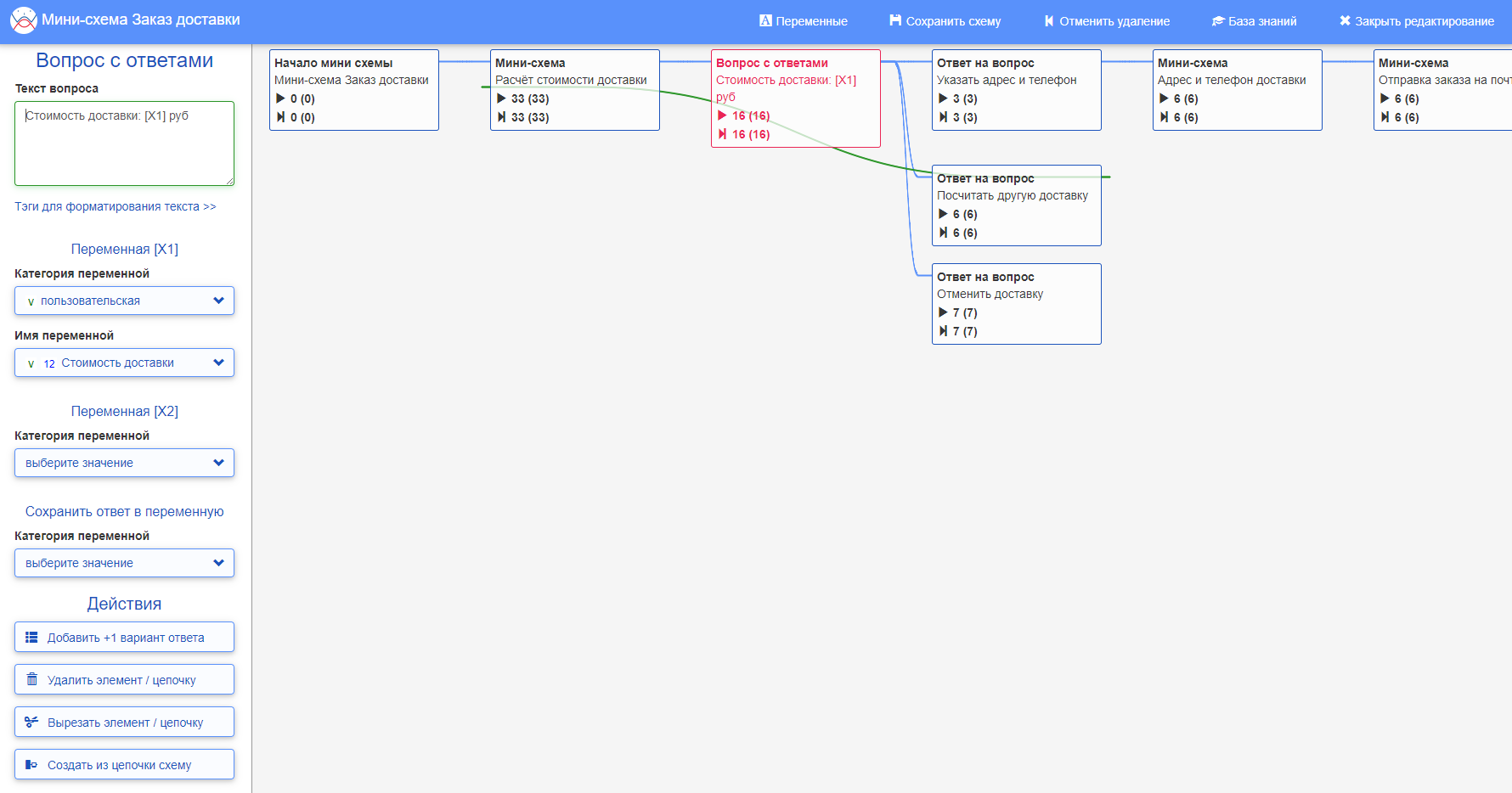This screenshot has width=1512, height=793.
Task: Click the Переменная [X1] heading
Action: (x=125, y=249)
